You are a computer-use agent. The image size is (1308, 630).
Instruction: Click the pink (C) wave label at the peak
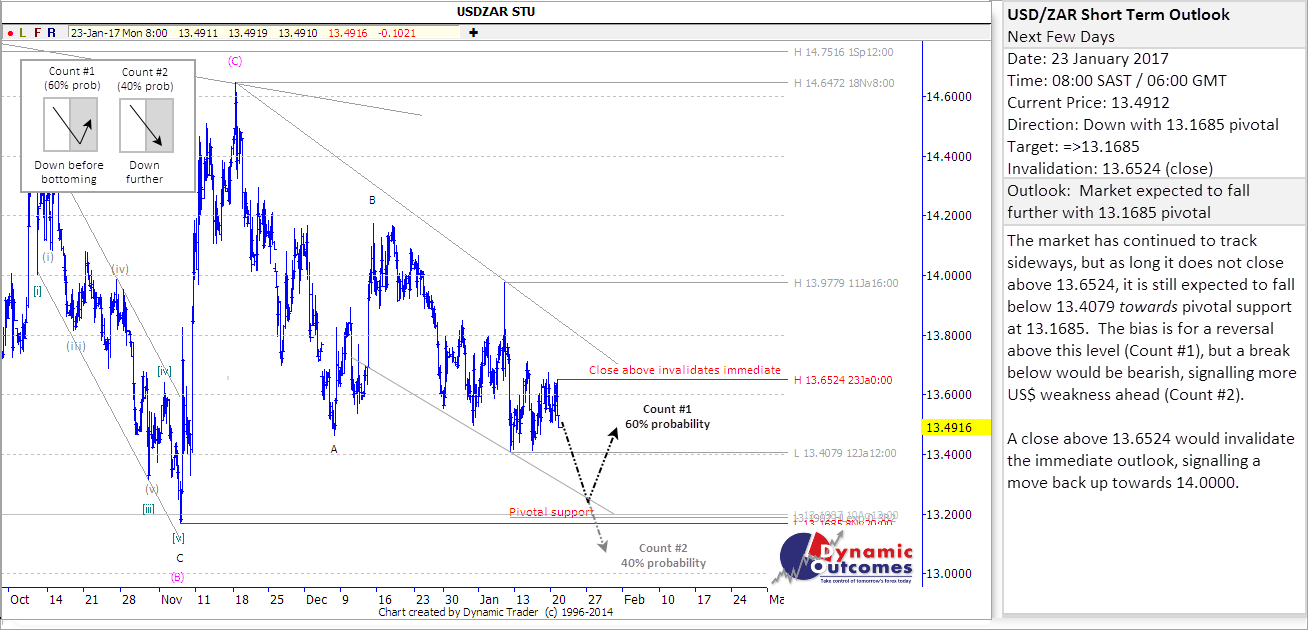pos(235,61)
